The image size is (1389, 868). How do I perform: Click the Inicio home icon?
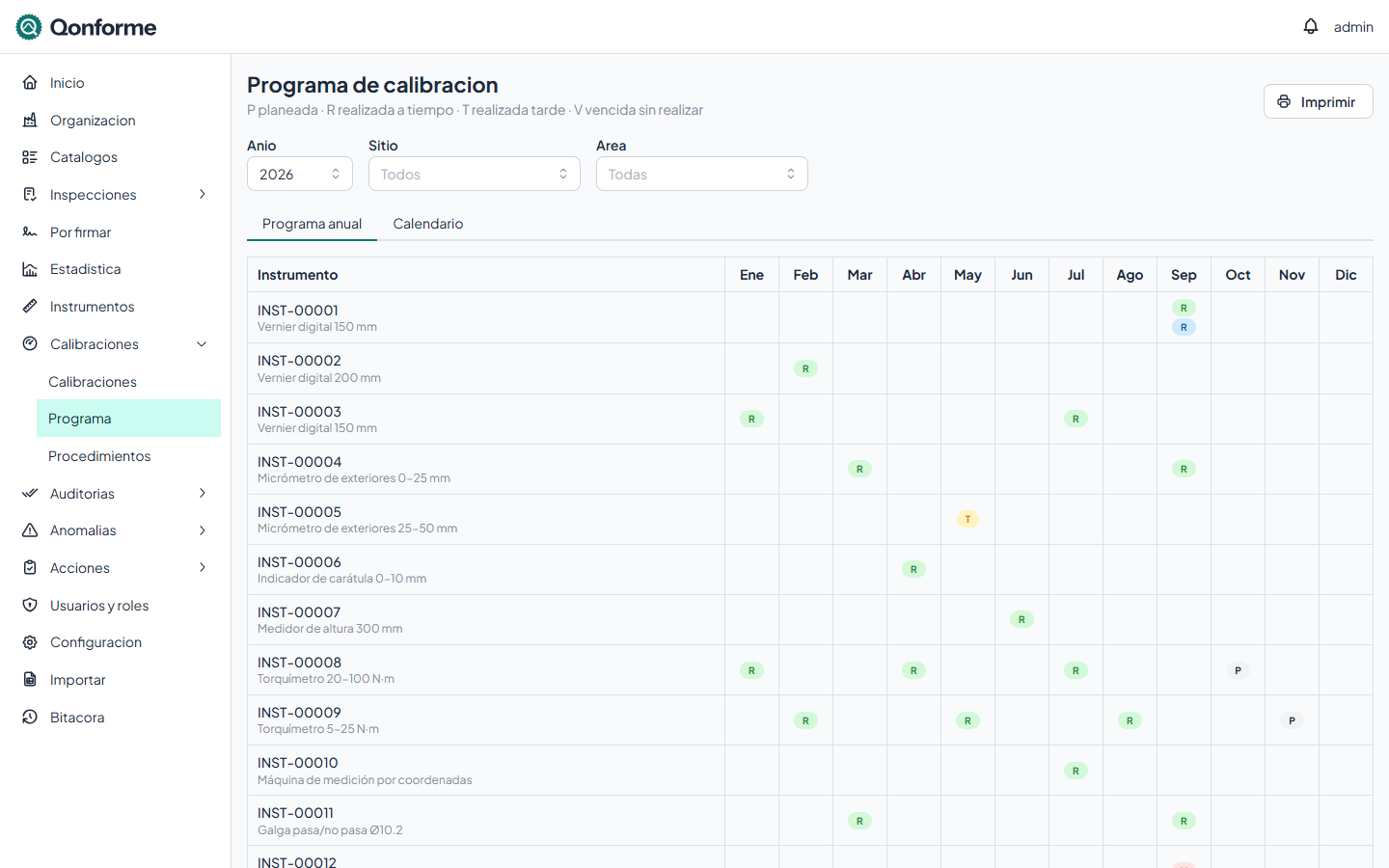[x=30, y=83]
